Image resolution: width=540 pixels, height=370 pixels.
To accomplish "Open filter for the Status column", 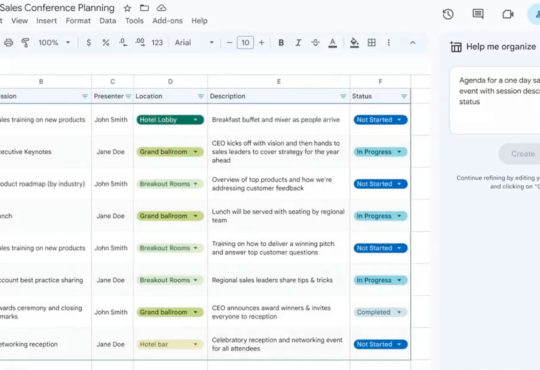I will [x=404, y=96].
